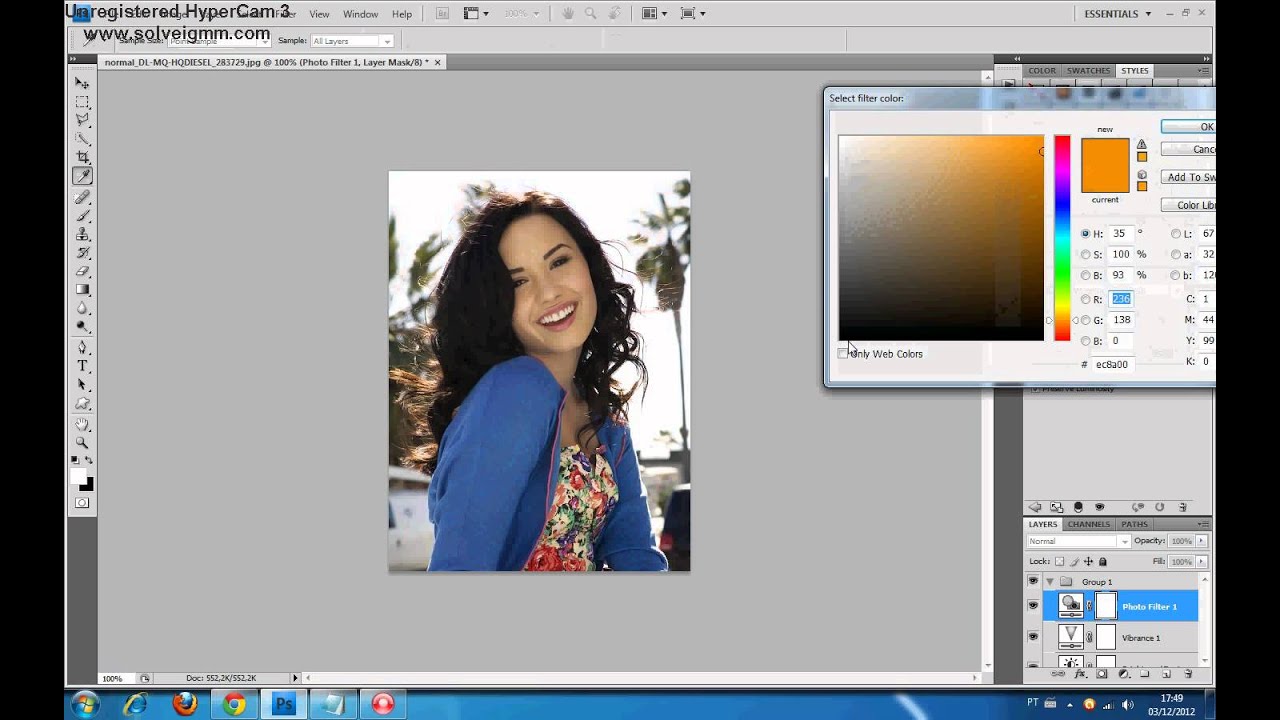The width and height of the screenshot is (1280, 720).
Task: Select the H hue radio button
Action: pos(1085,233)
